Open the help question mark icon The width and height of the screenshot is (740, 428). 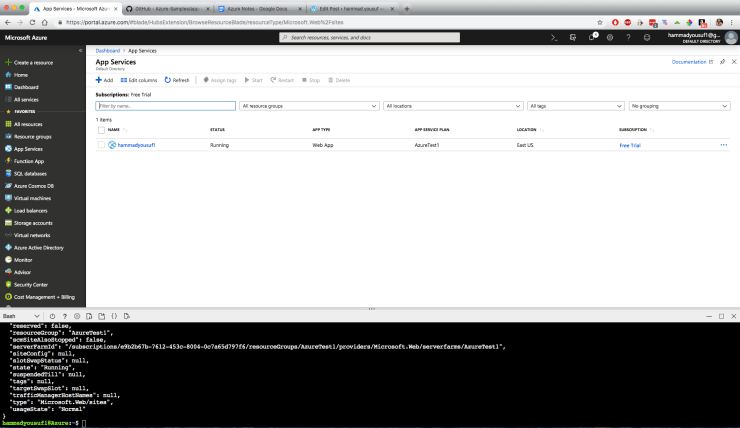pos(629,37)
